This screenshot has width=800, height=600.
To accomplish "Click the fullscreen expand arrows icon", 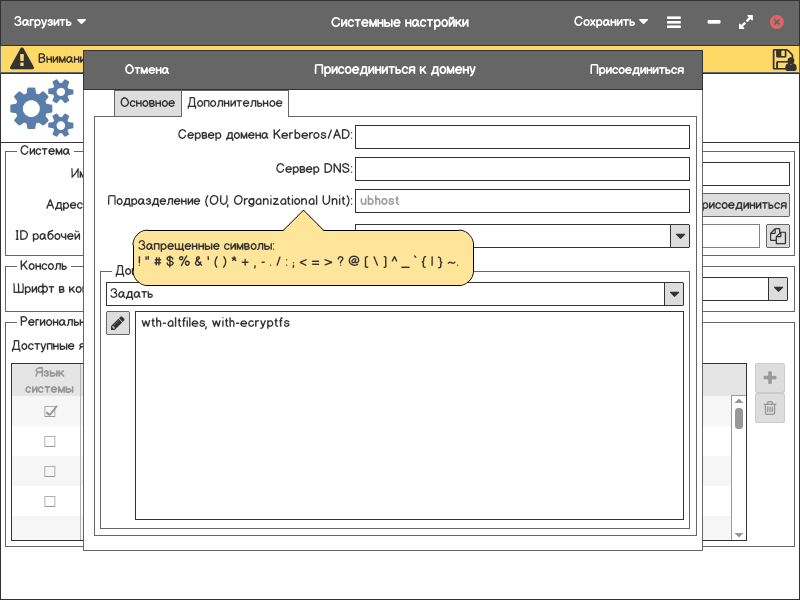I will pos(745,22).
